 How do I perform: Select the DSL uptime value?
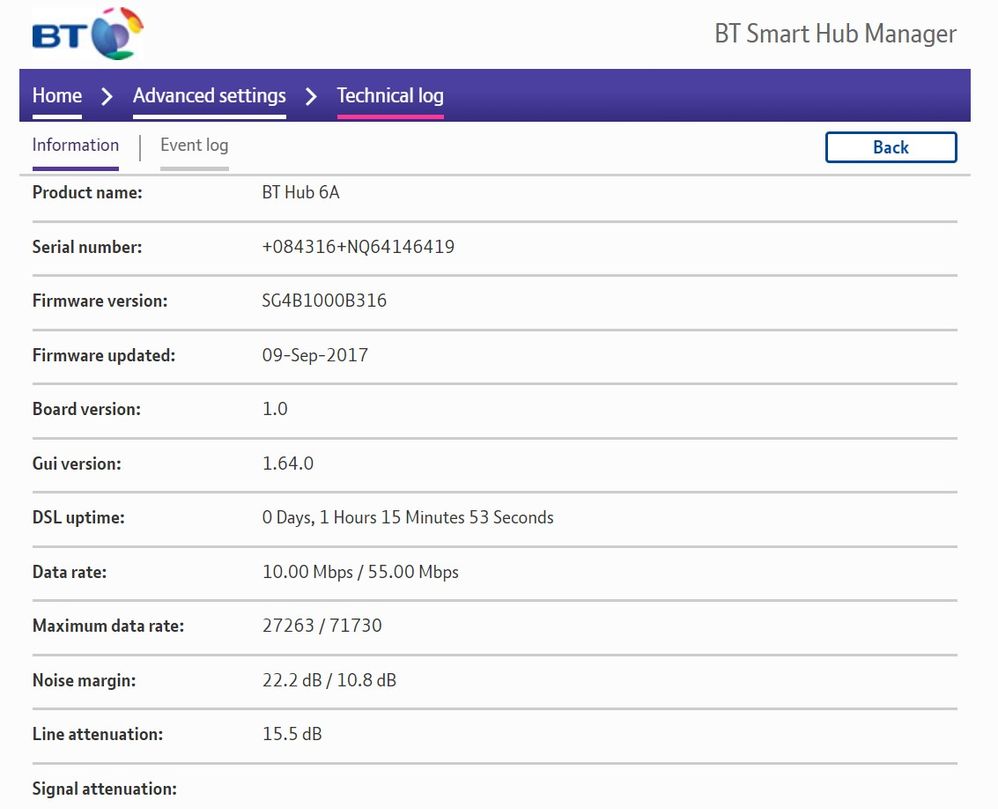408,517
